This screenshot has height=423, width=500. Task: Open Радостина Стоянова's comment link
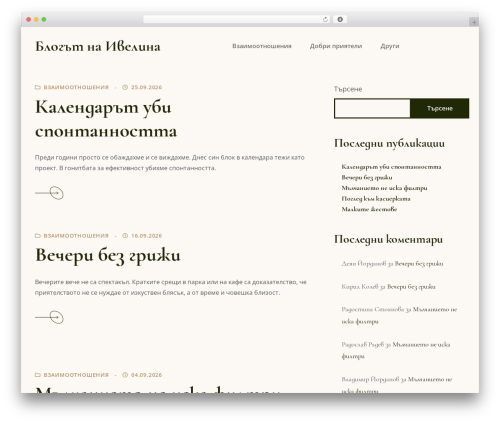399,315
